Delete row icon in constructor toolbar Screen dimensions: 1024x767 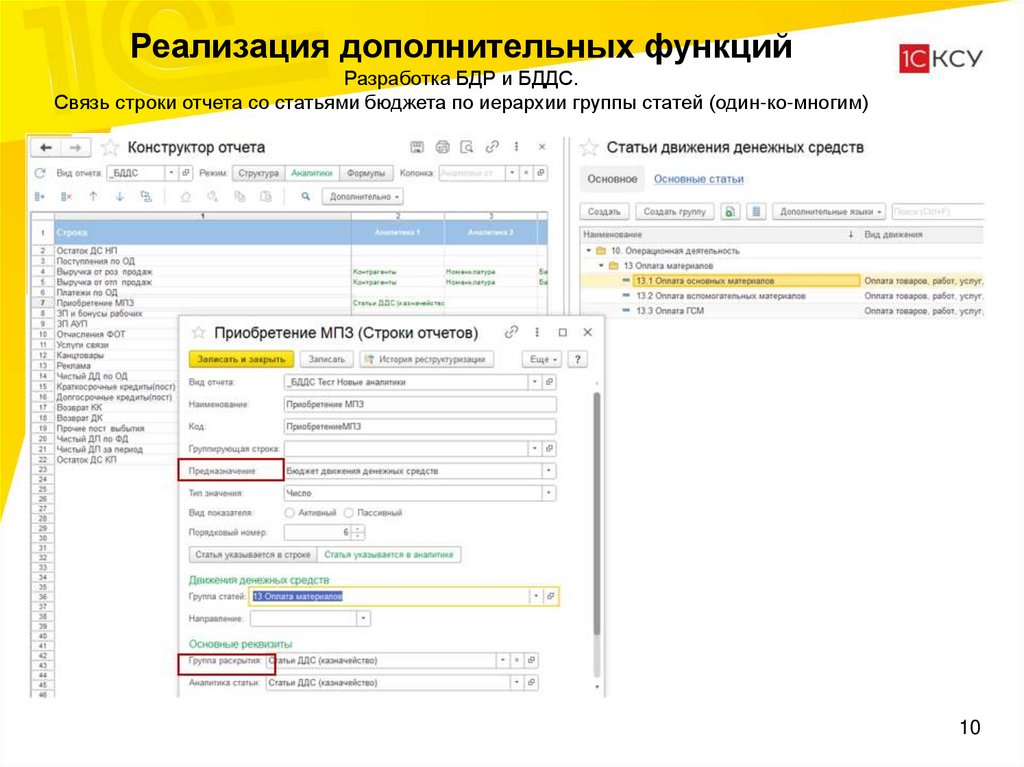[x=66, y=197]
